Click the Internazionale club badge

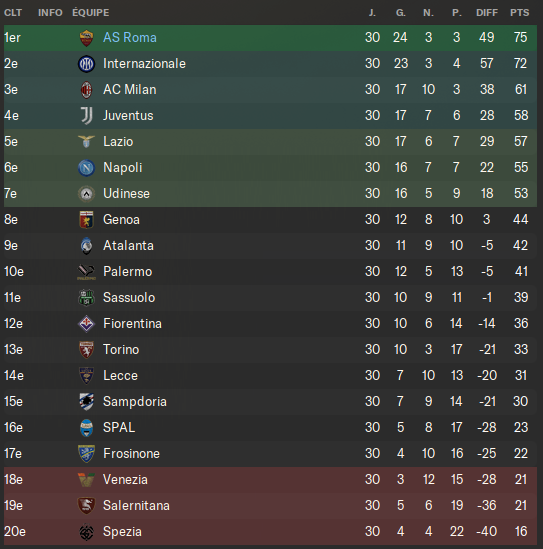tap(86, 64)
